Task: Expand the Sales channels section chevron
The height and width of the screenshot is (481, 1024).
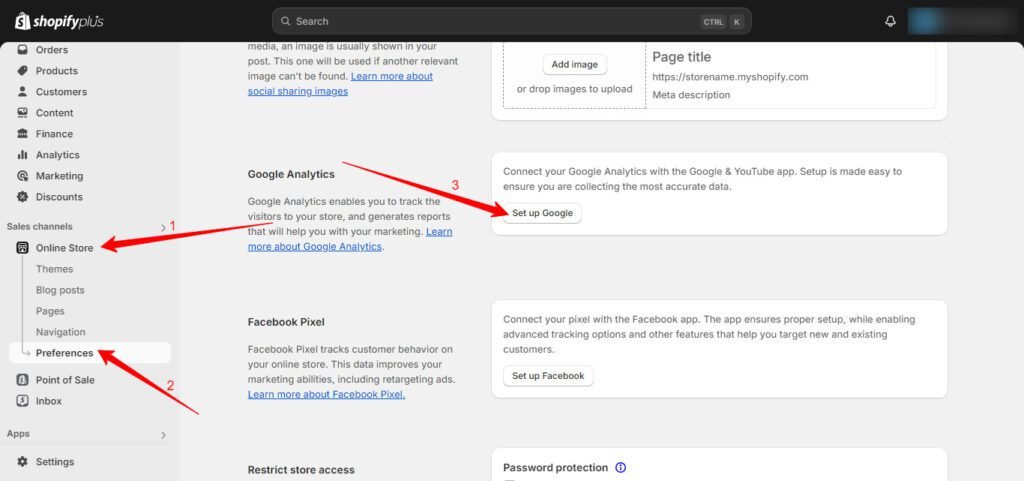Action: click(163, 227)
